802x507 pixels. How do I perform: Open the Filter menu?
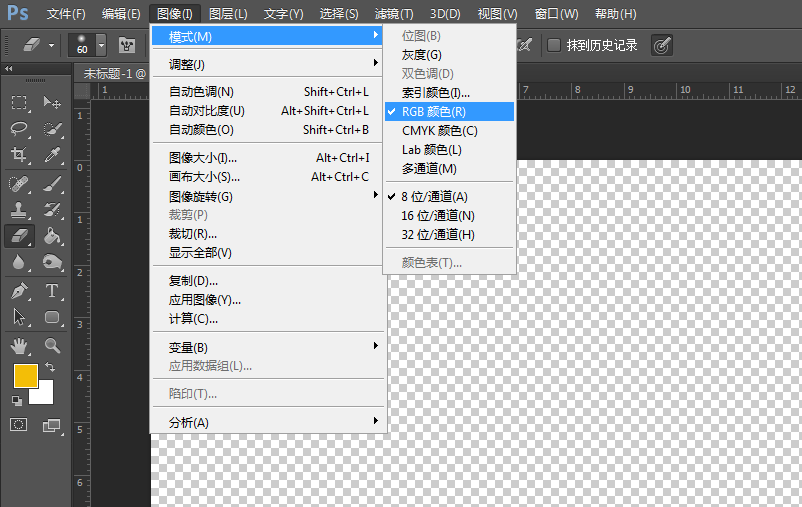(394, 14)
